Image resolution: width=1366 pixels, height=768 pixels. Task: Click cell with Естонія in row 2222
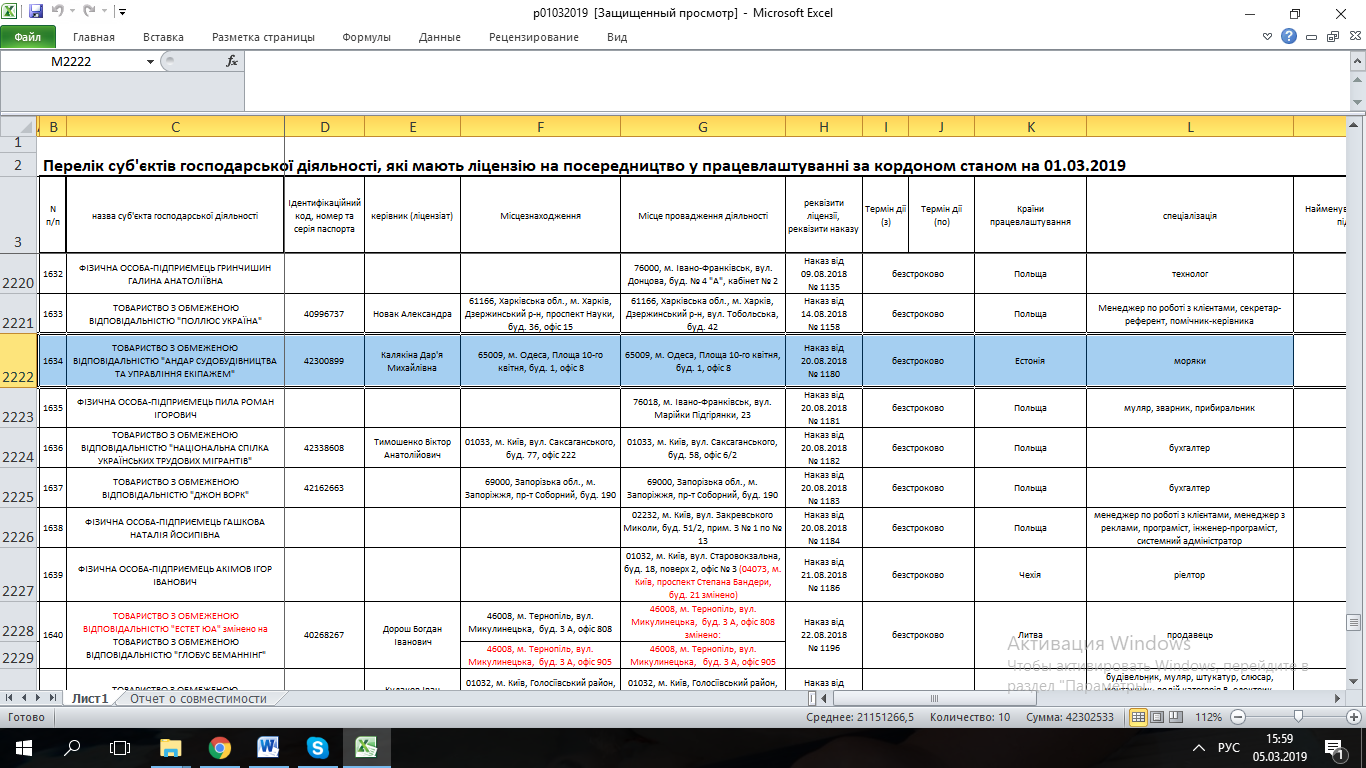click(1029, 360)
